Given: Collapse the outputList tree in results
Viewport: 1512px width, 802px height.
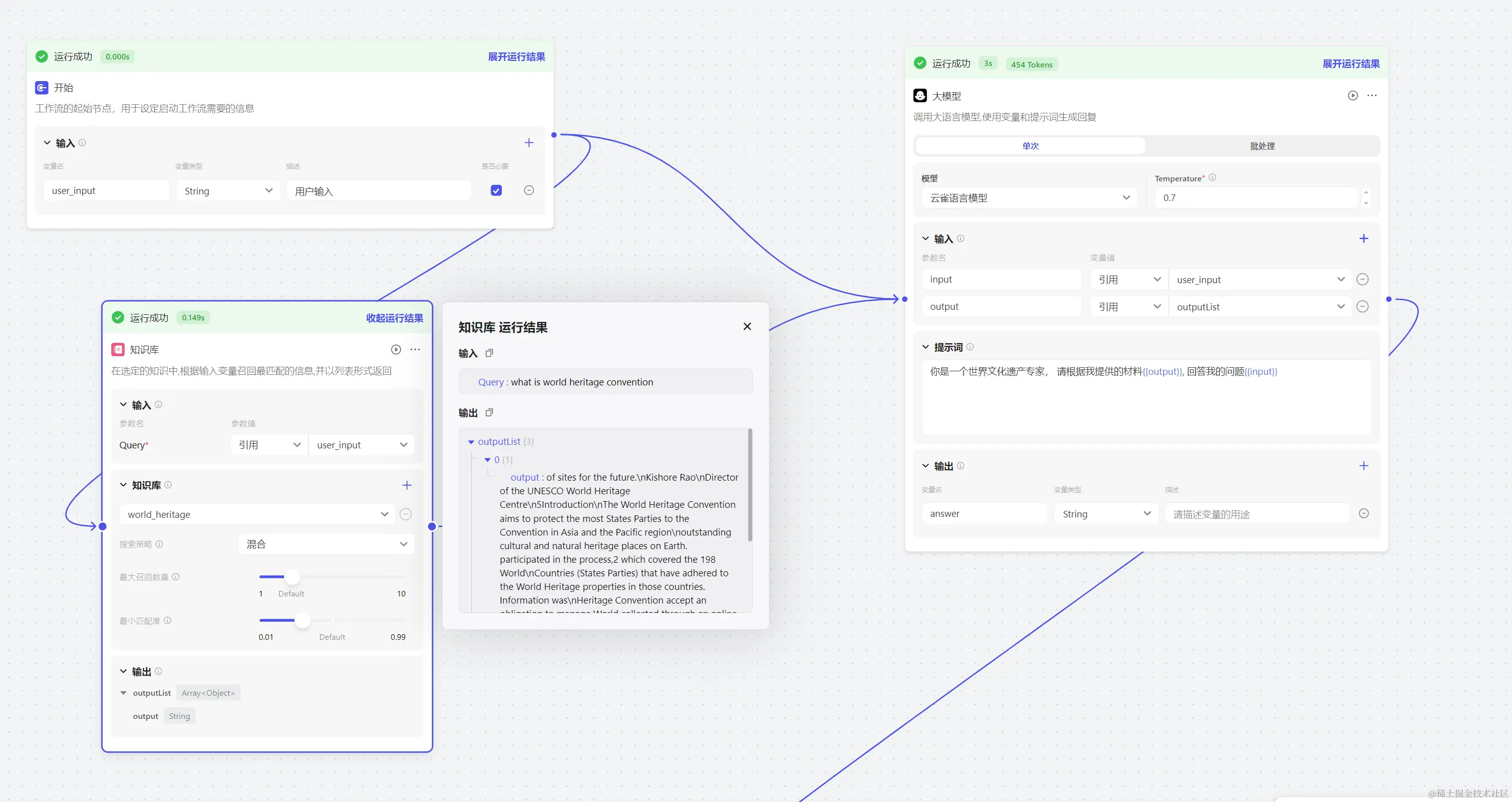Looking at the screenshot, I should coord(471,442).
